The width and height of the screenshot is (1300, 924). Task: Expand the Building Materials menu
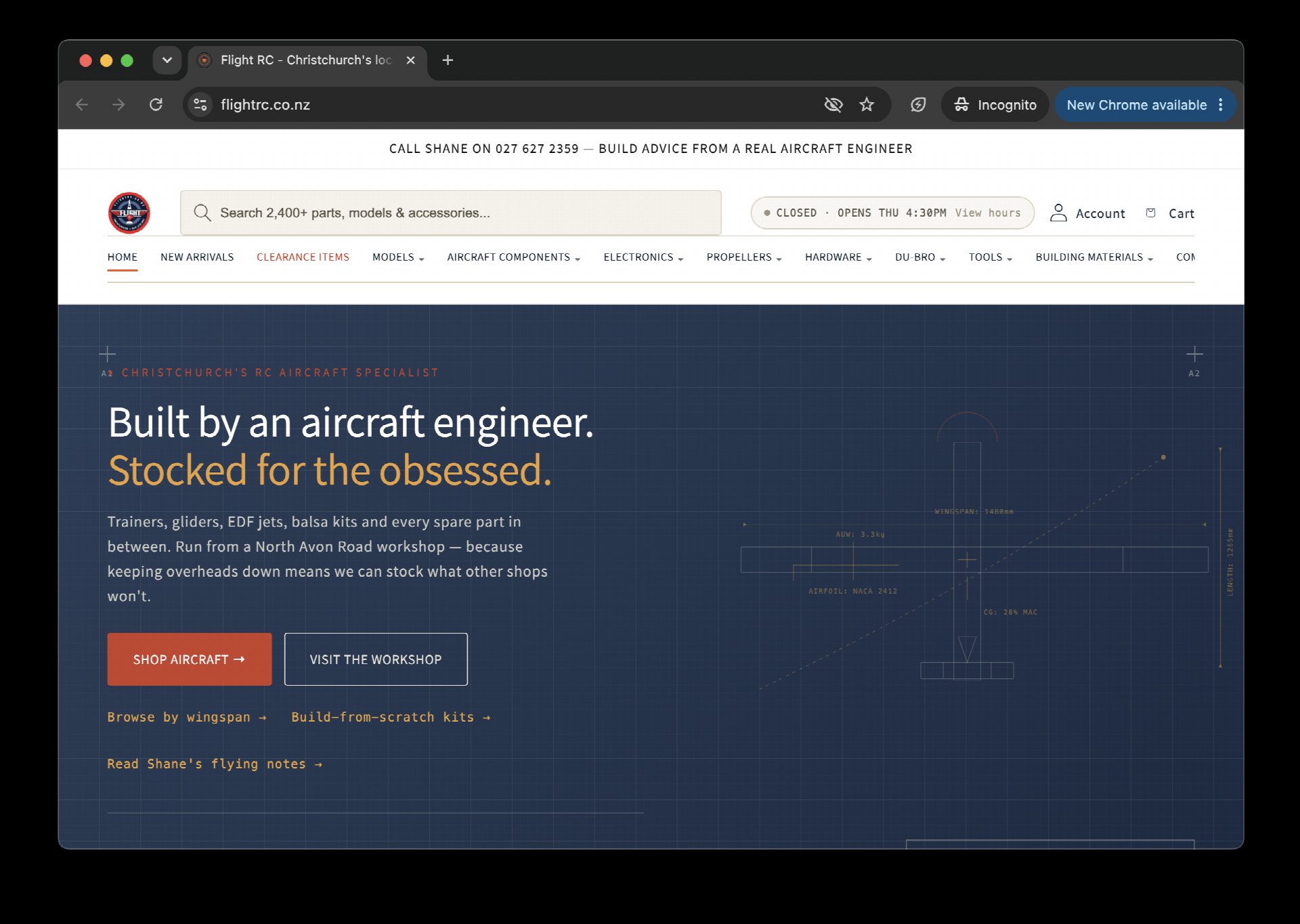click(x=1094, y=257)
